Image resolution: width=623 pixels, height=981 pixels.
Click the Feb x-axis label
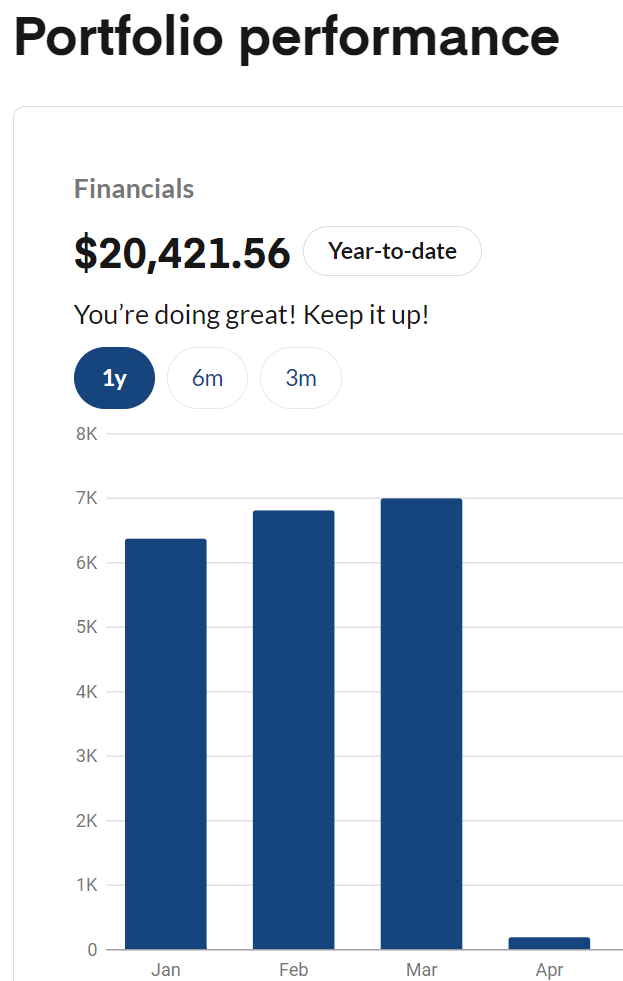pos(293,970)
